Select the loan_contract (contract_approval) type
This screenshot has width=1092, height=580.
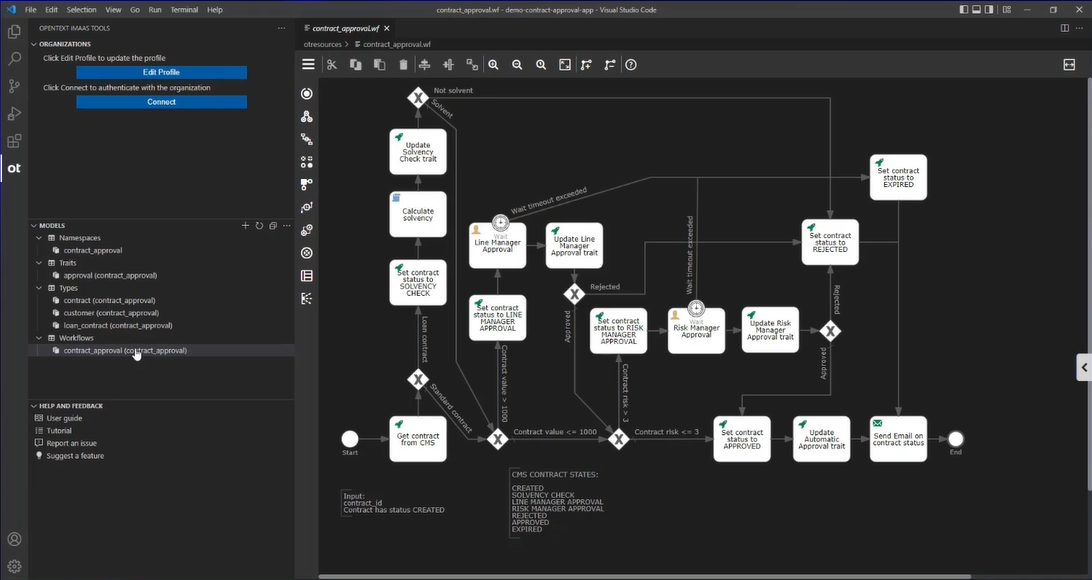(118, 326)
